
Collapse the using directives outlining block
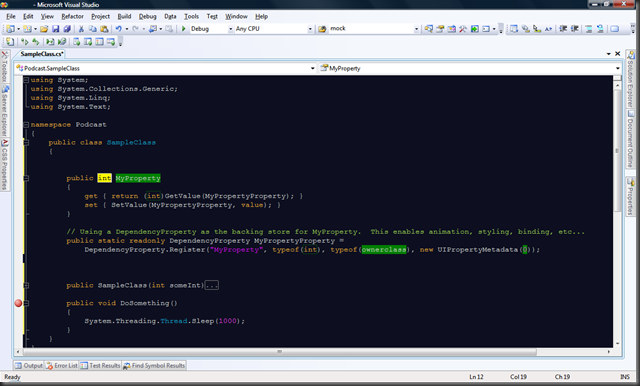(x=26, y=80)
